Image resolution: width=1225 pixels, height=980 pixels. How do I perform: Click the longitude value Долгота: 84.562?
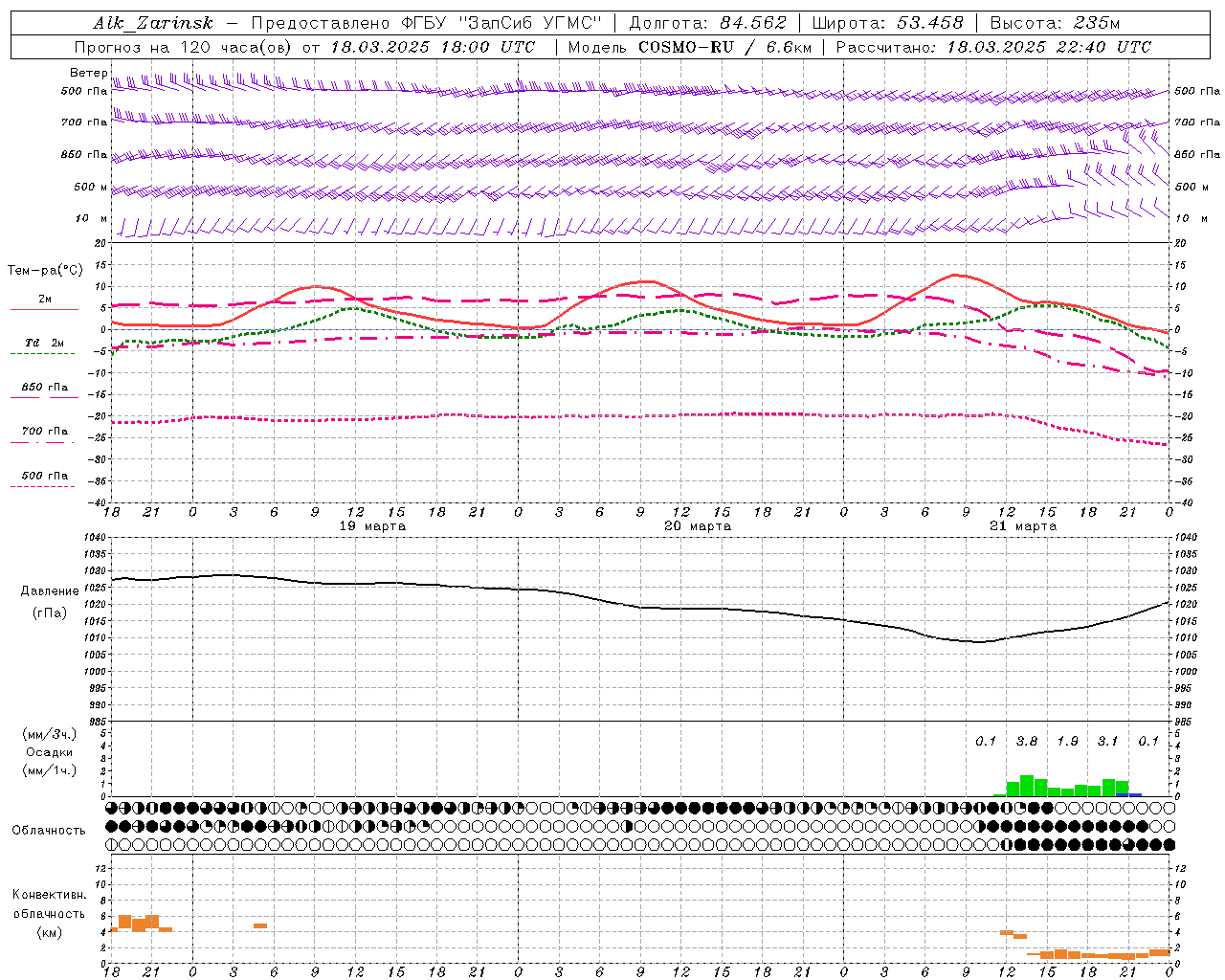click(707, 23)
